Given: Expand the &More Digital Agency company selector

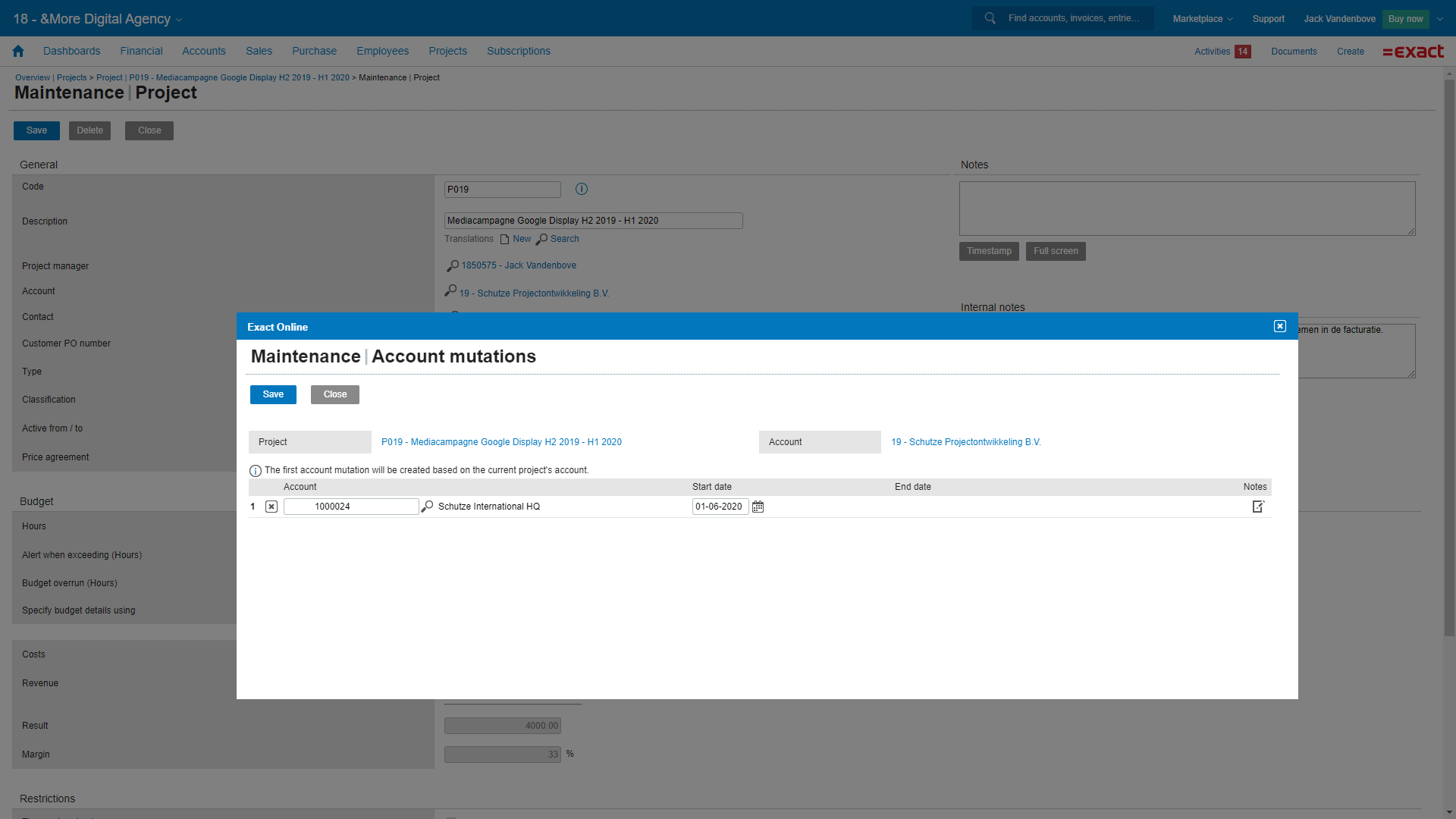Looking at the screenshot, I should coord(98,19).
